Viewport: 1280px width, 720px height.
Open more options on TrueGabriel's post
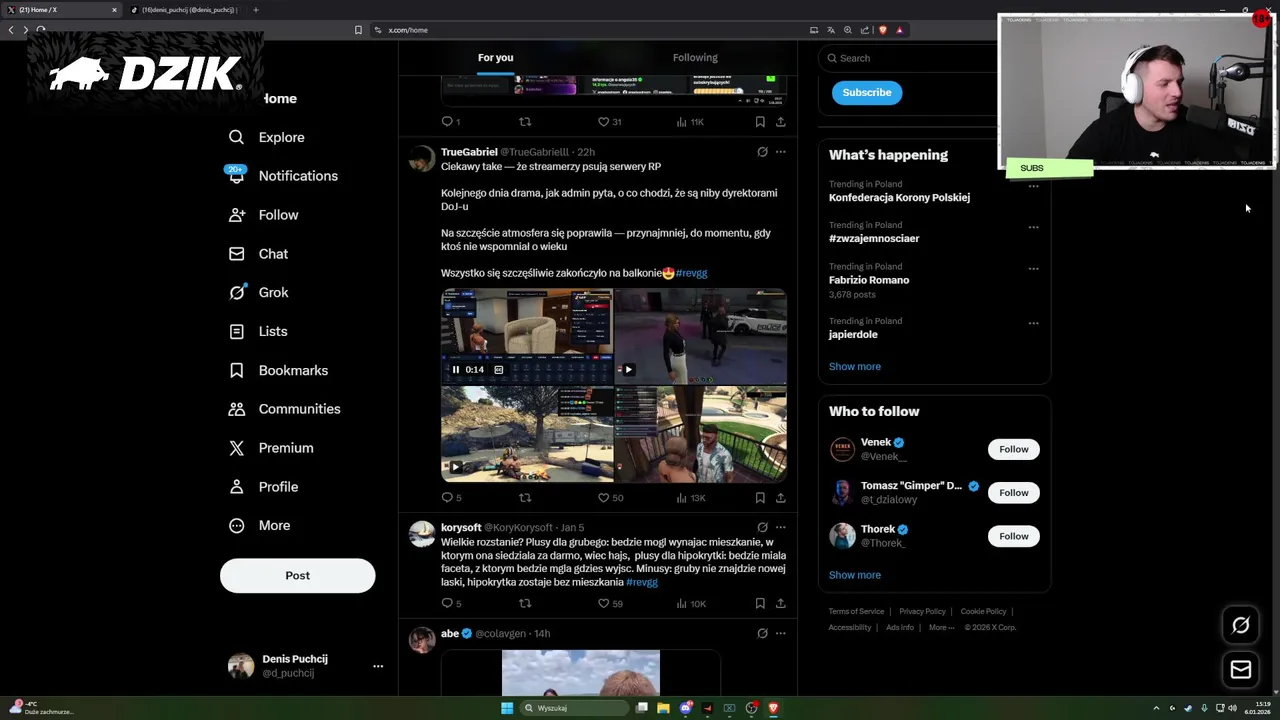781,152
